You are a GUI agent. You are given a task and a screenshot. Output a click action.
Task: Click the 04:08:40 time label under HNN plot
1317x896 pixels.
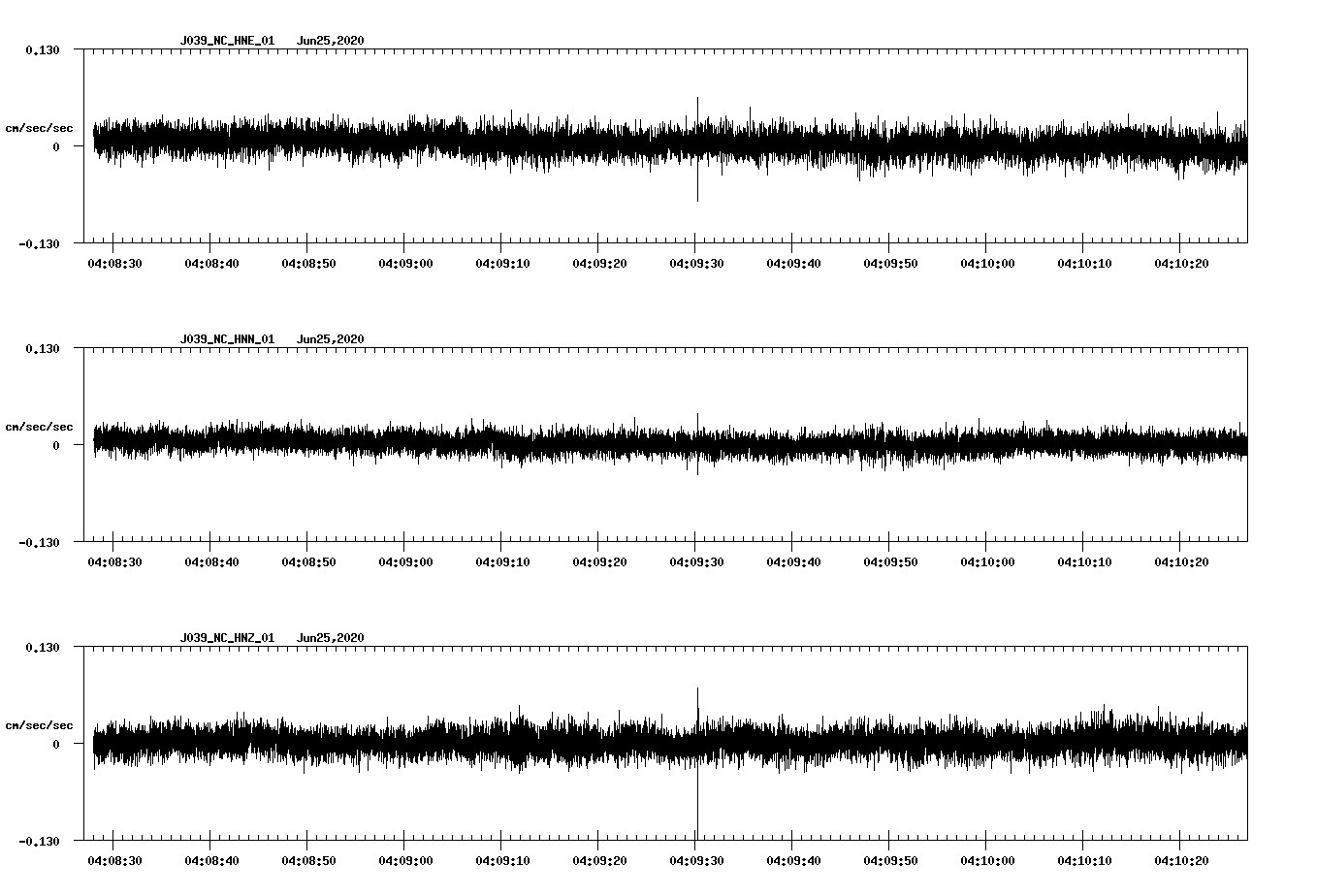point(211,561)
